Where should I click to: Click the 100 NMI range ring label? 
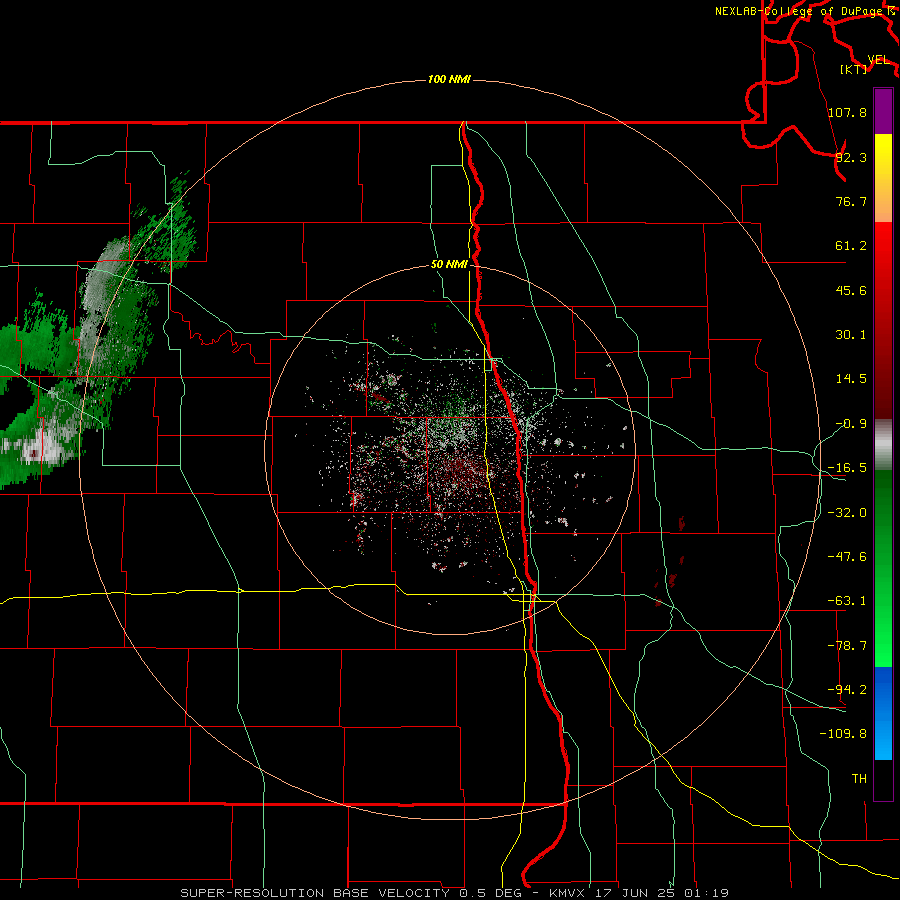[x=449, y=79]
